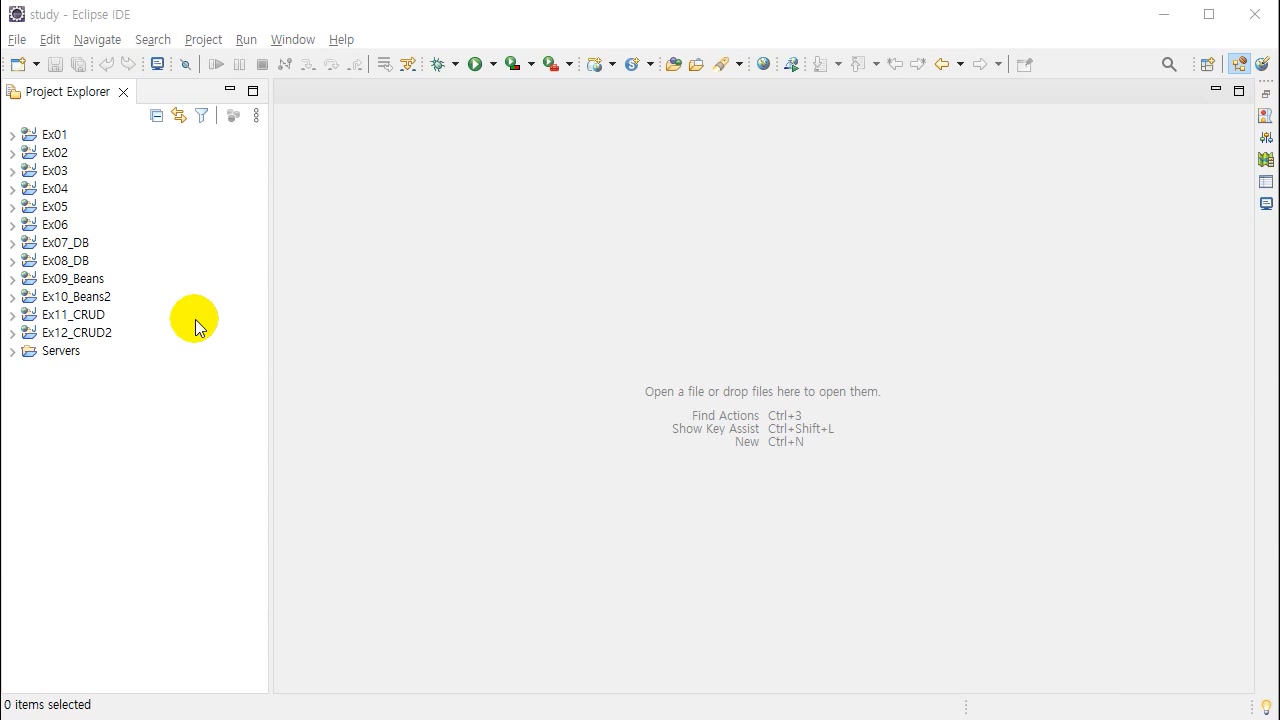
Task: Open the Window menu
Action: 292,40
